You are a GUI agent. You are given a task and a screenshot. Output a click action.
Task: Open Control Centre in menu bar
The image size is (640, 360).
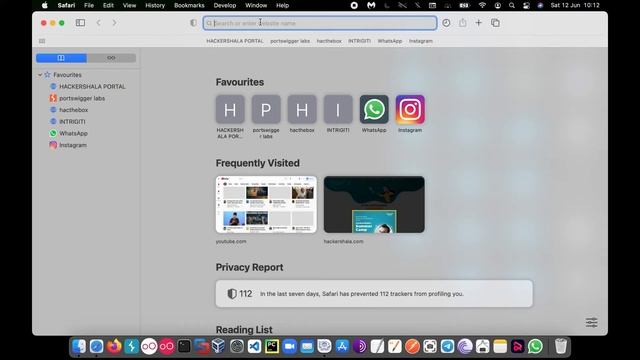[x=526, y=5]
